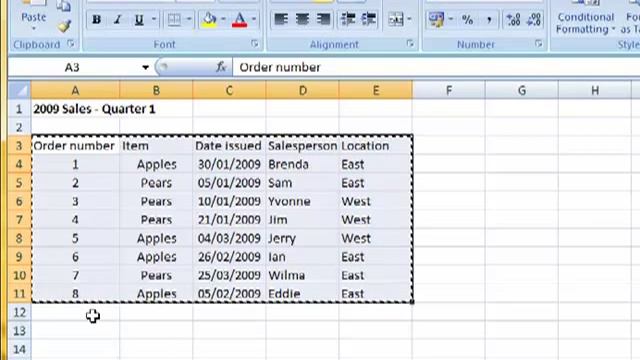Open the Paste dropdown

coord(33,29)
